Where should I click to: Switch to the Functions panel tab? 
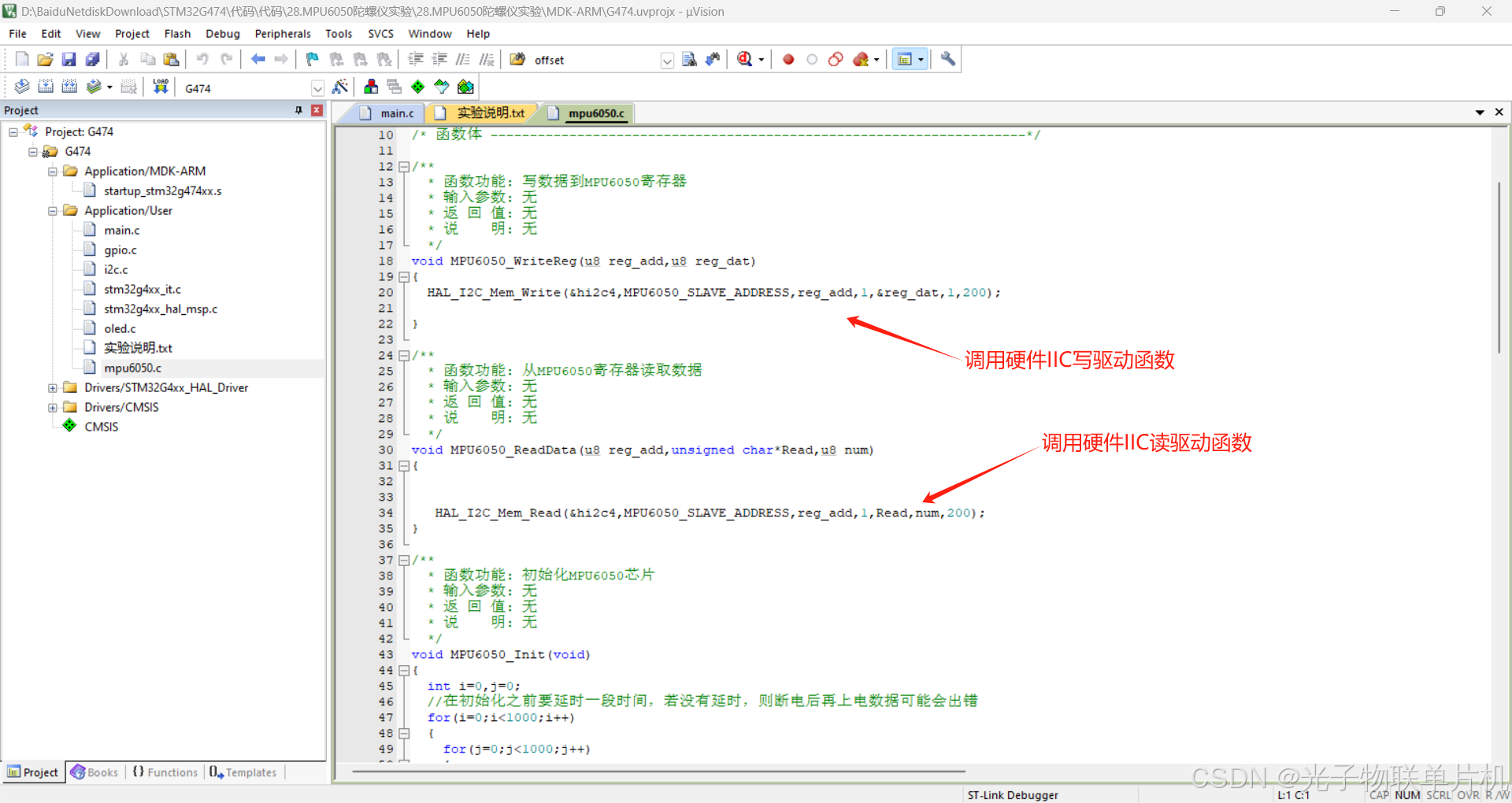(x=165, y=772)
